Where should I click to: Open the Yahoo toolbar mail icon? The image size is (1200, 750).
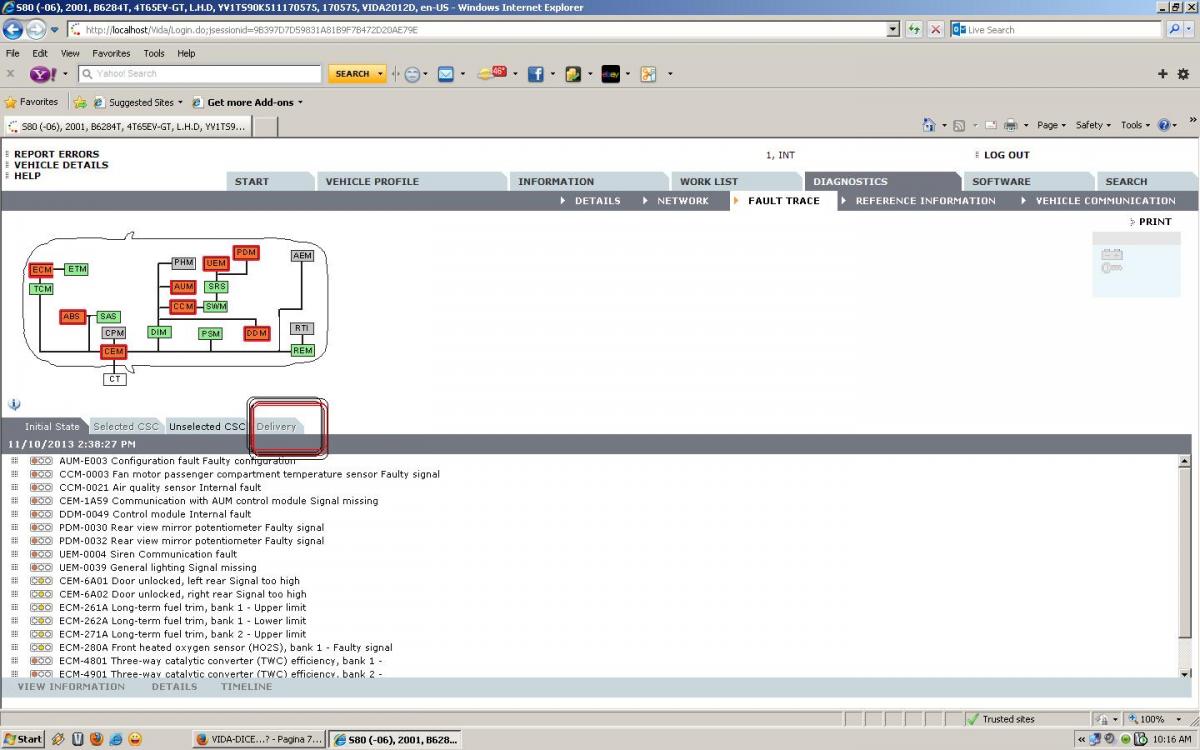(x=446, y=74)
